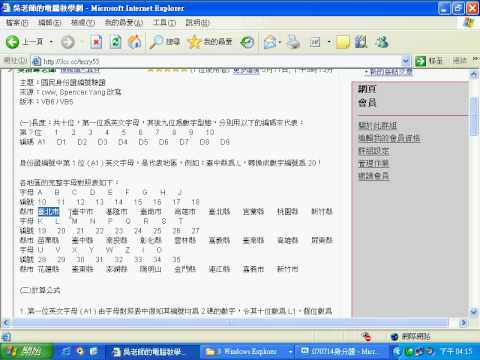Open the 關於此群組 sidebar link
This screenshot has height=360, width=480.
click(x=377, y=126)
